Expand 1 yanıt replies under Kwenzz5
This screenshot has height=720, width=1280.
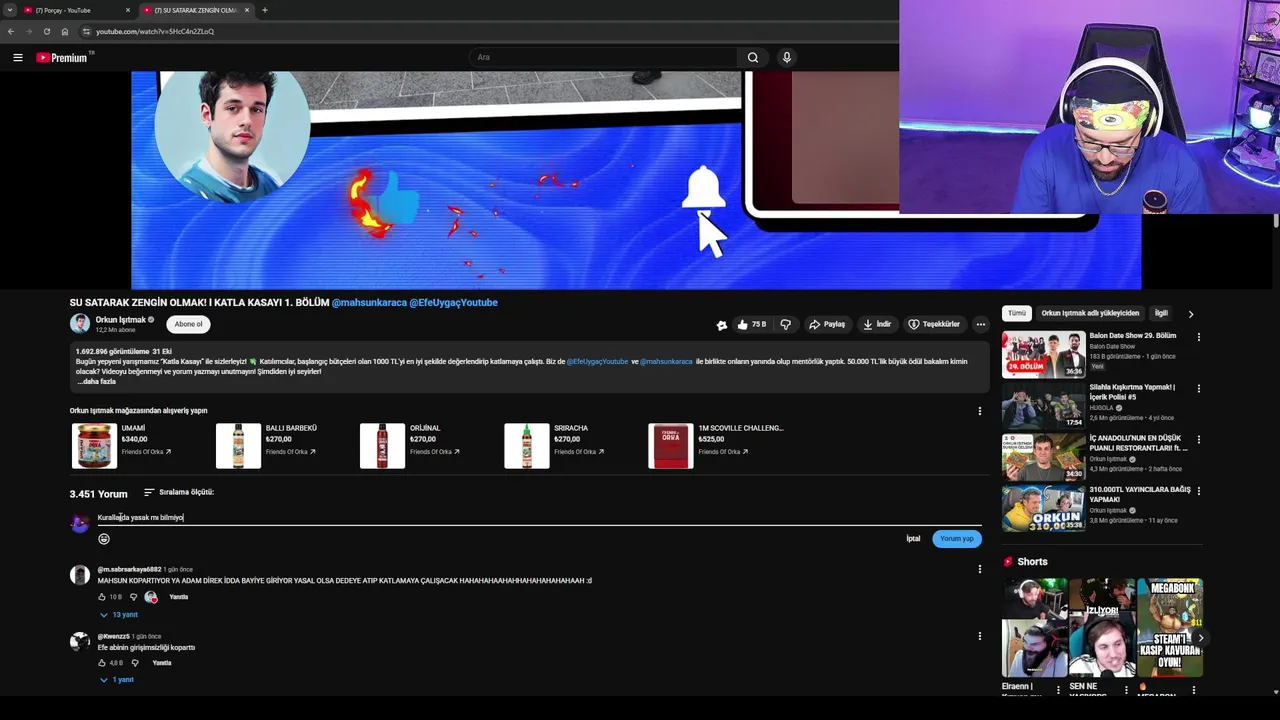tap(117, 680)
